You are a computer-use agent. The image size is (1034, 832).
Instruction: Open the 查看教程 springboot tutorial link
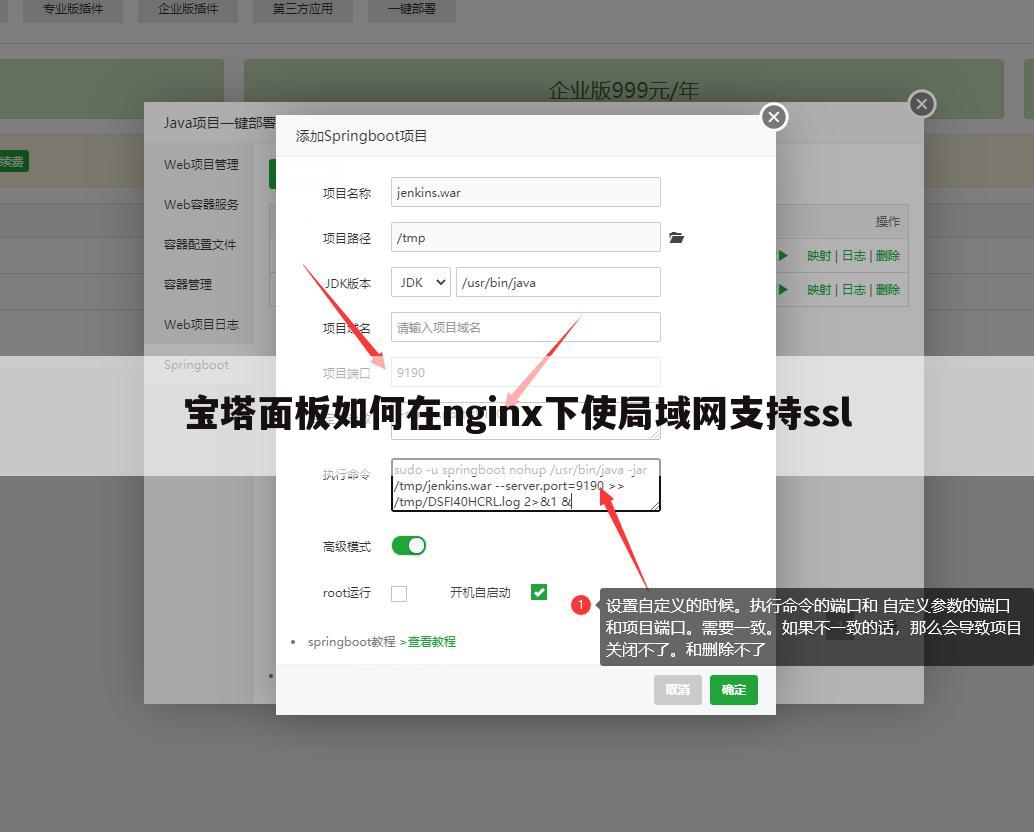click(x=431, y=641)
